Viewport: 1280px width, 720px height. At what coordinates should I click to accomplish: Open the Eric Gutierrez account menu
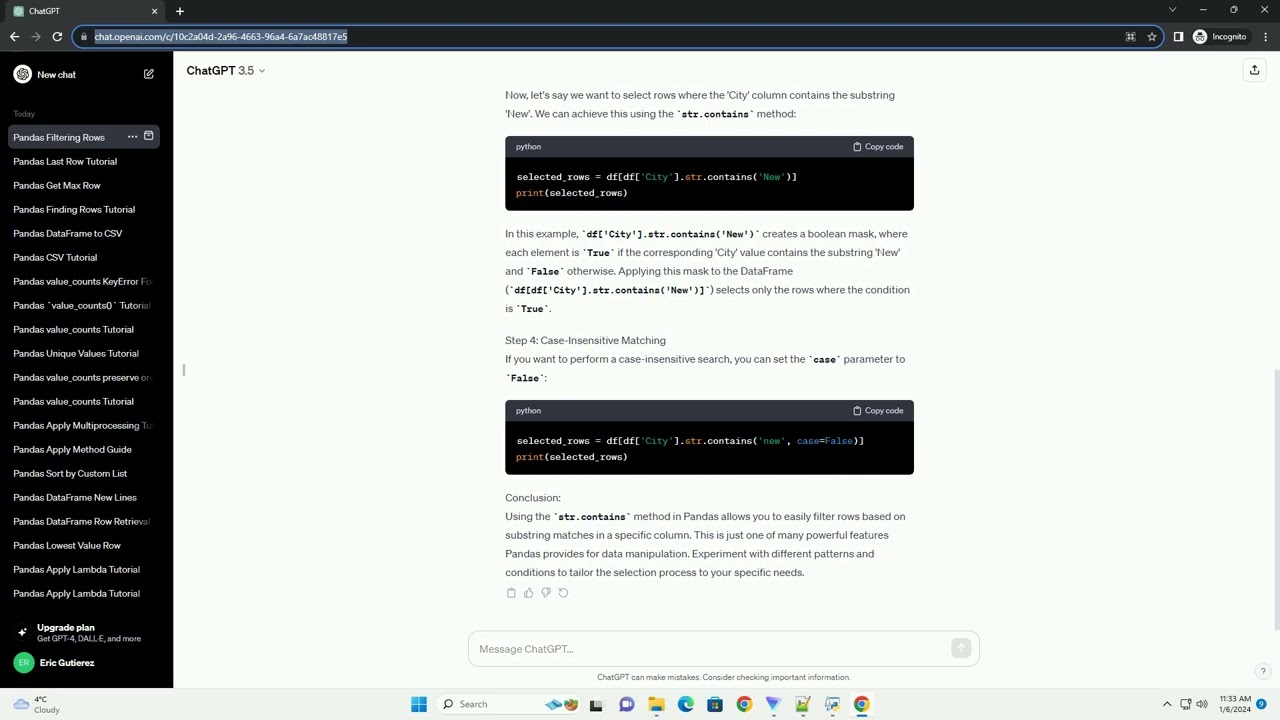[x=86, y=663]
